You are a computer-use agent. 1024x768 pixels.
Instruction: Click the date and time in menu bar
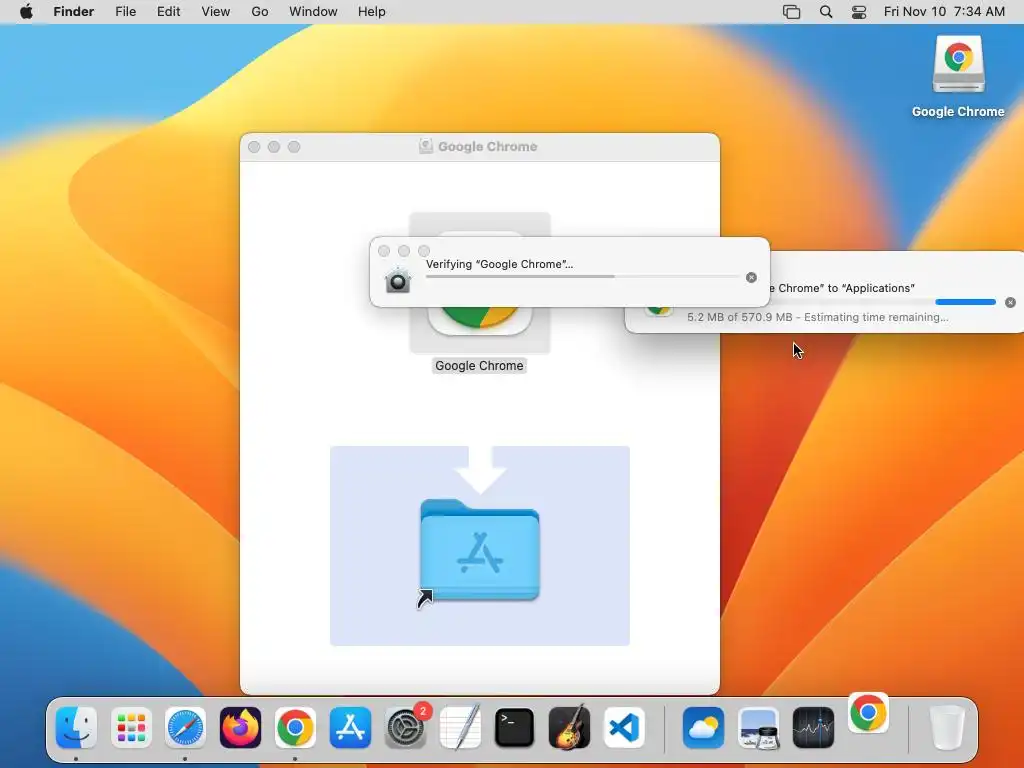(x=944, y=12)
